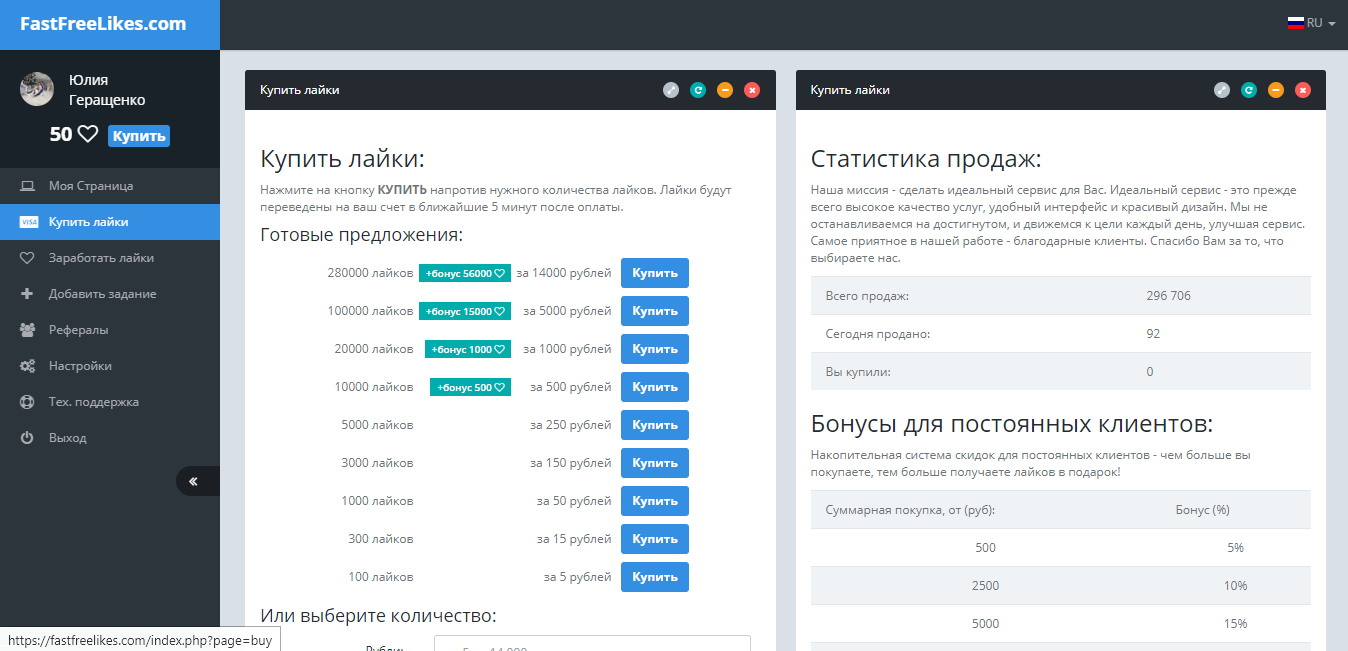
Task: Click the users icon next to Рефералы
Action: click(30, 329)
